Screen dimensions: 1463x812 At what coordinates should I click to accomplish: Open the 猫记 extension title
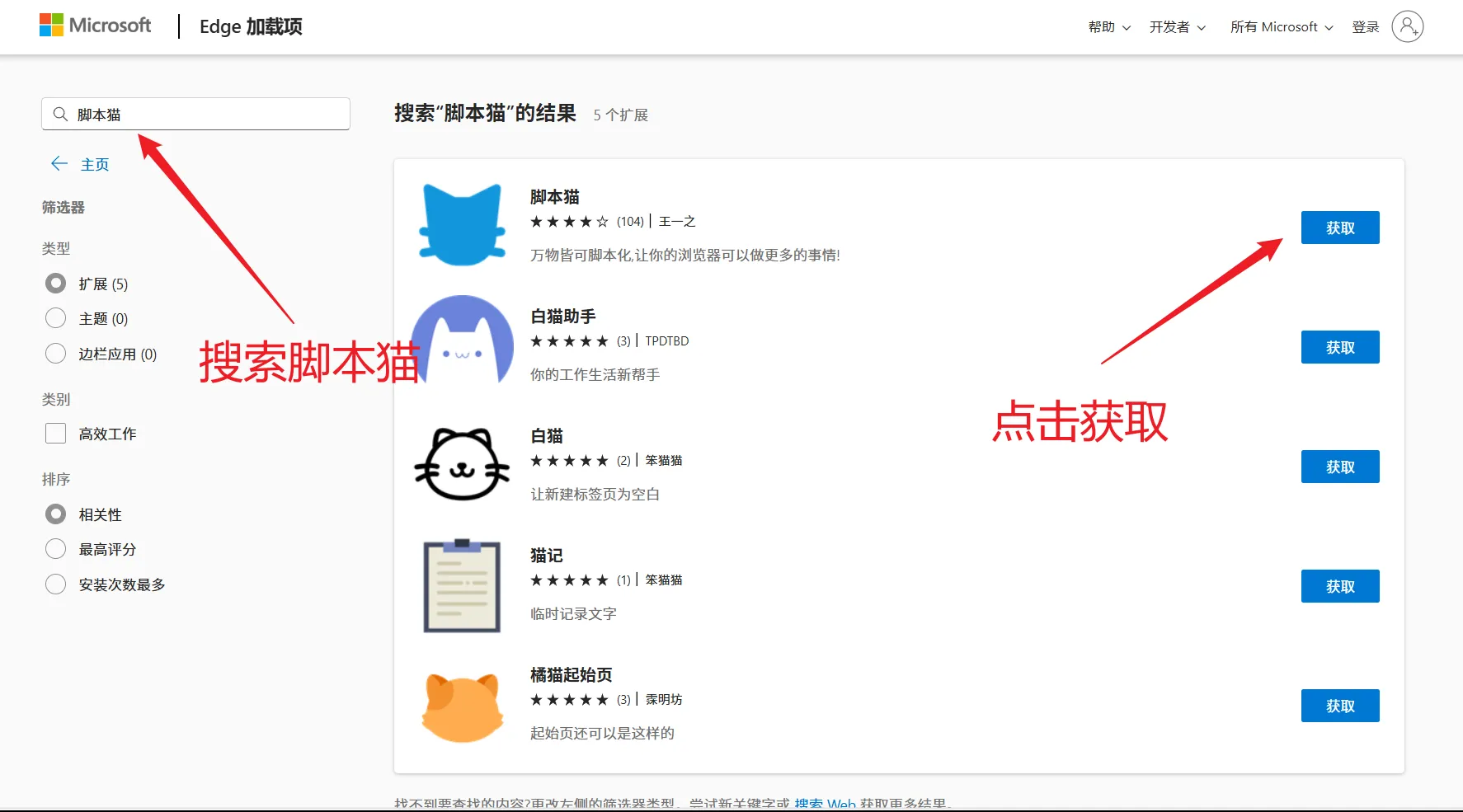click(x=547, y=556)
